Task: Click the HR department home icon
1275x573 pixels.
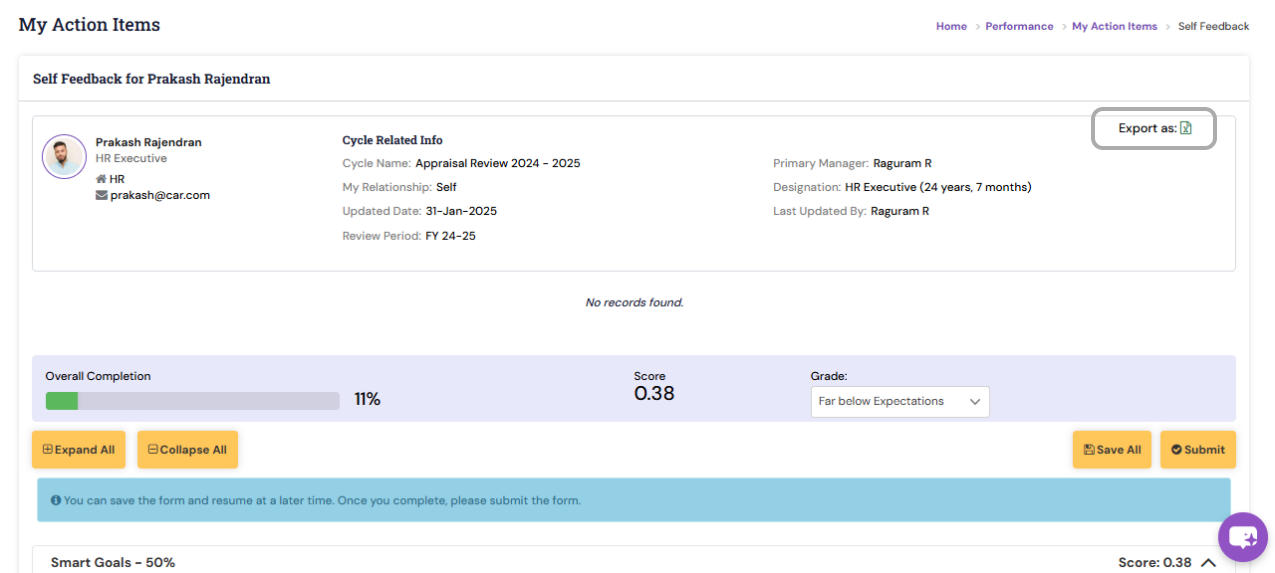Action: 101,179
